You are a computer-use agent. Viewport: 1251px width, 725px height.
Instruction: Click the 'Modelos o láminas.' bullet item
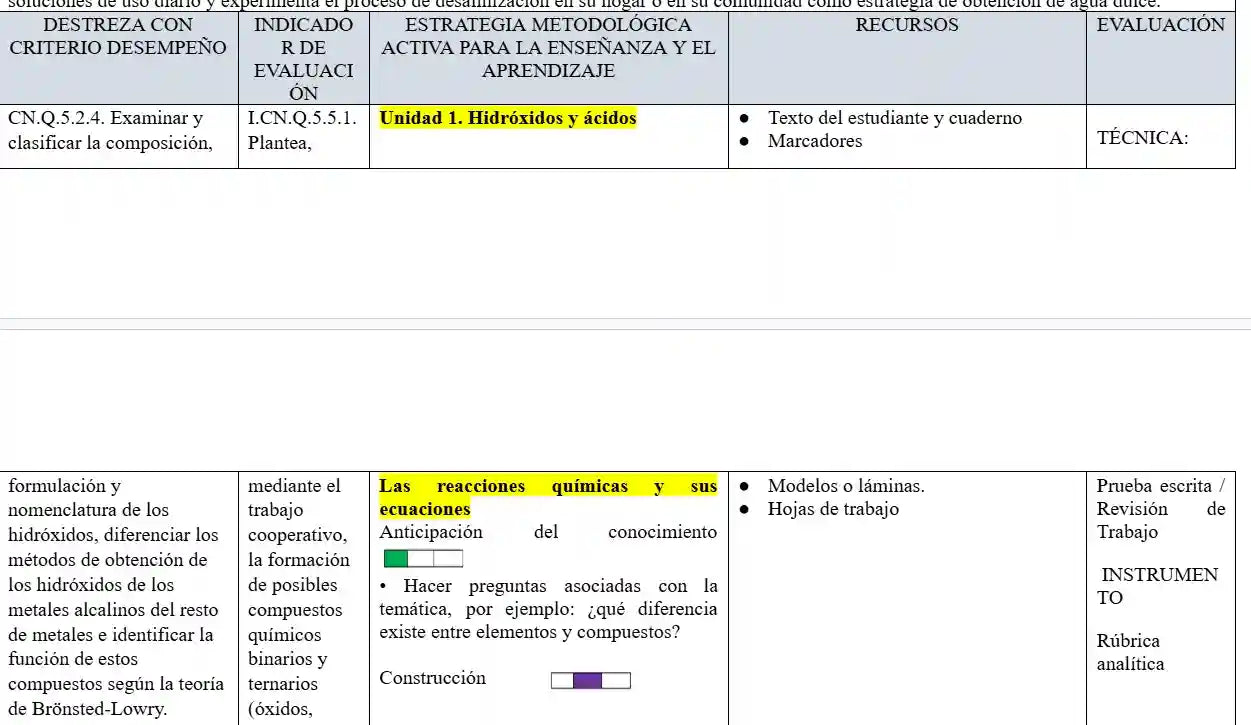[845, 486]
